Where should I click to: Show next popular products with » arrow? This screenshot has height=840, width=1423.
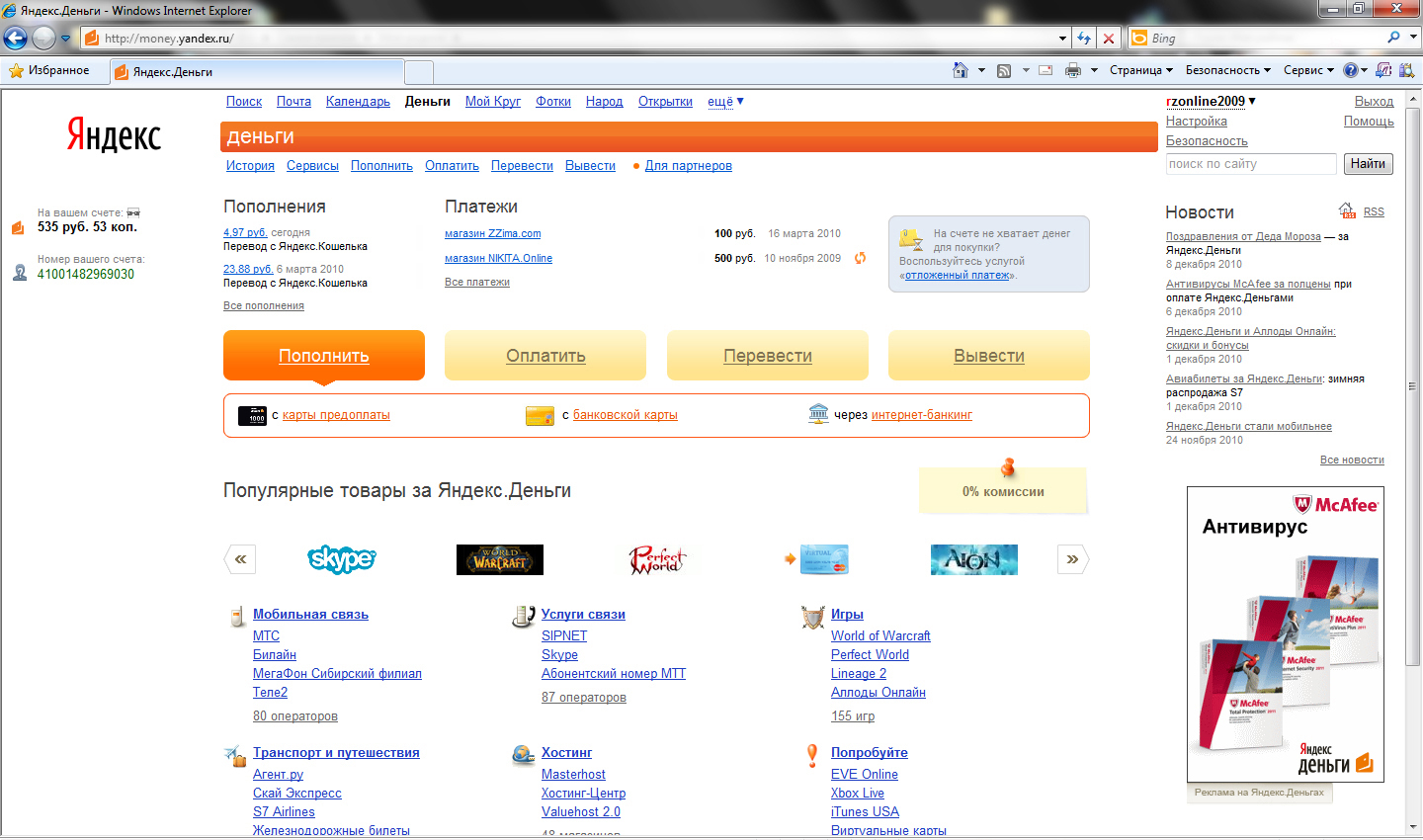1073,559
